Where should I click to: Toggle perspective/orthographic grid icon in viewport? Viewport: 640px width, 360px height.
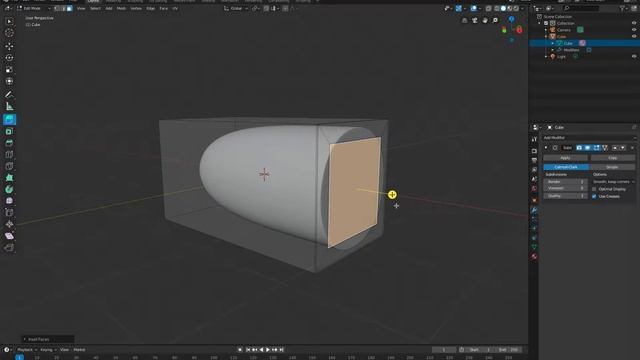(464, 20)
